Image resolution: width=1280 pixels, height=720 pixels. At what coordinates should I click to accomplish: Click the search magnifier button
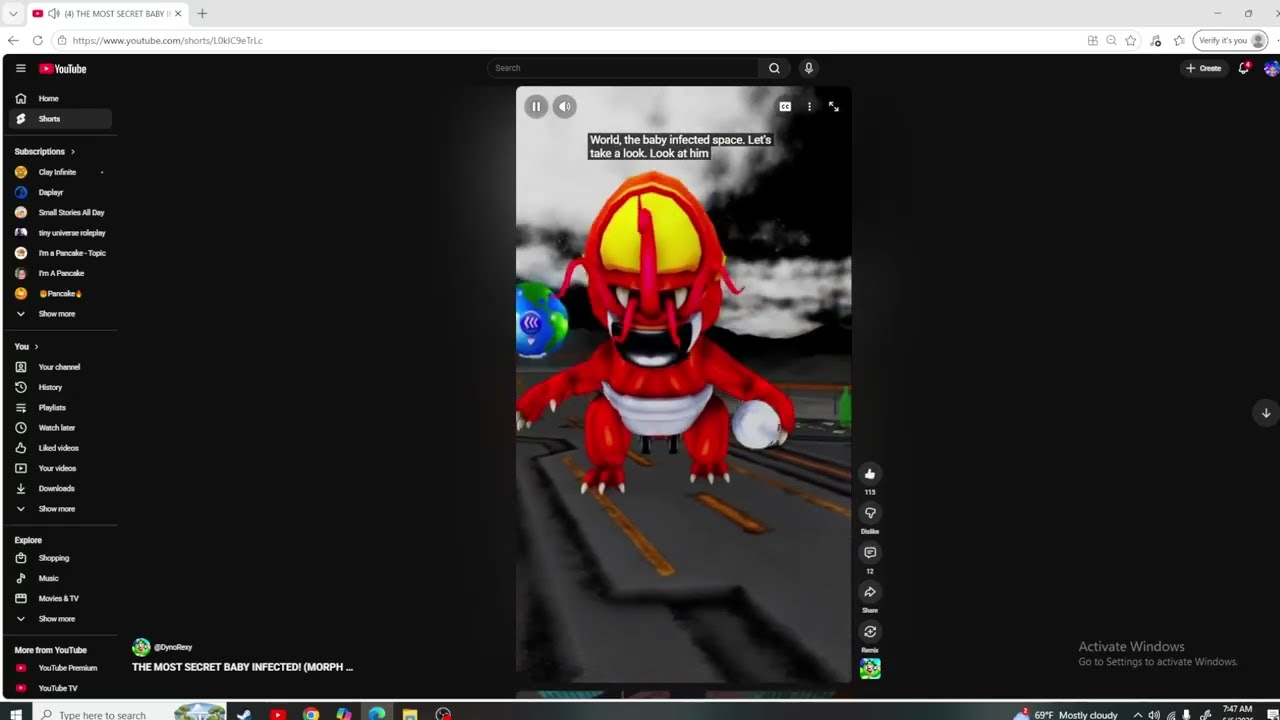pyautogui.click(x=774, y=68)
